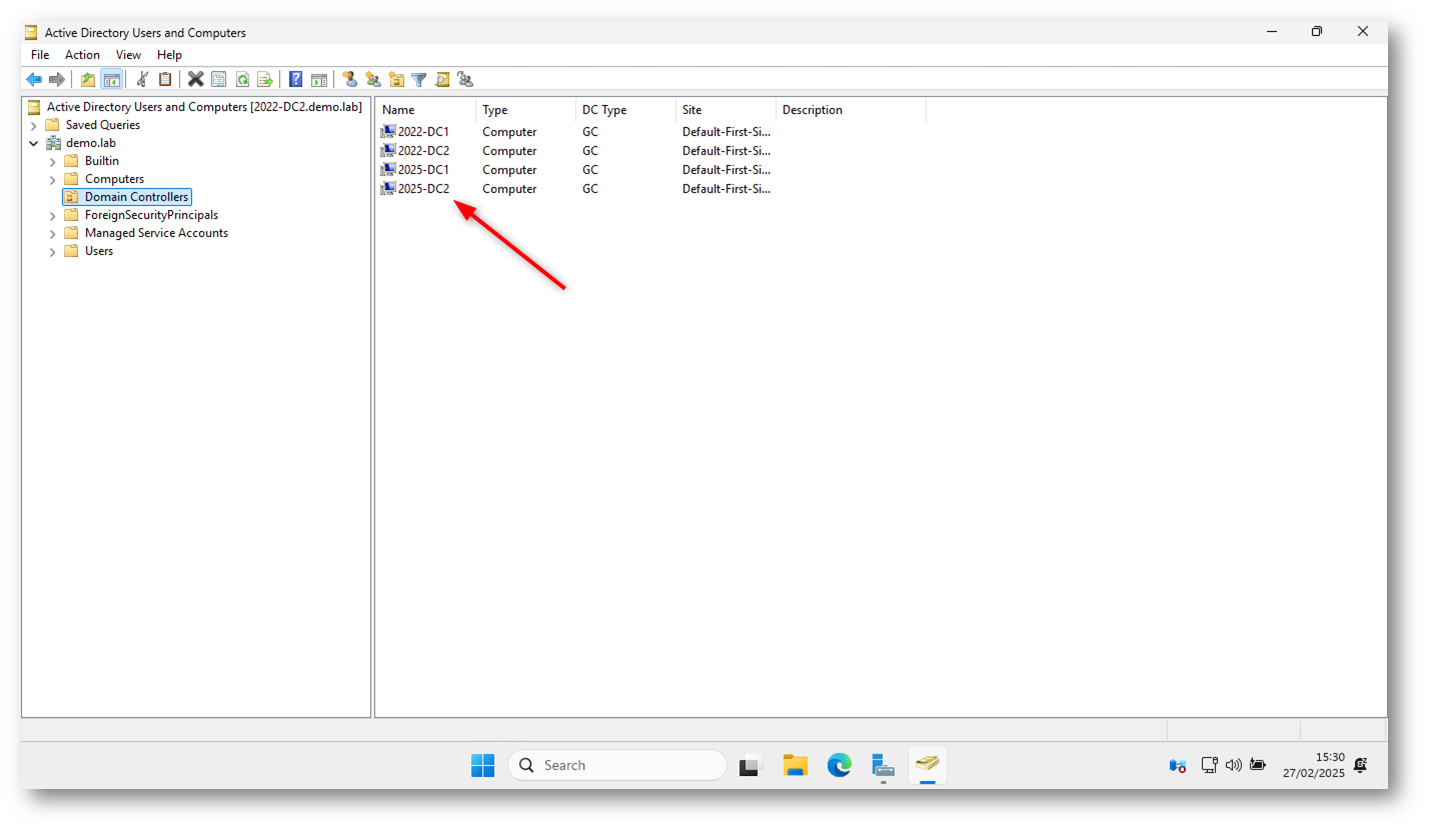Select the Builtin tree item
This screenshot has width=1430, height=831.
[x=101, y=161]
